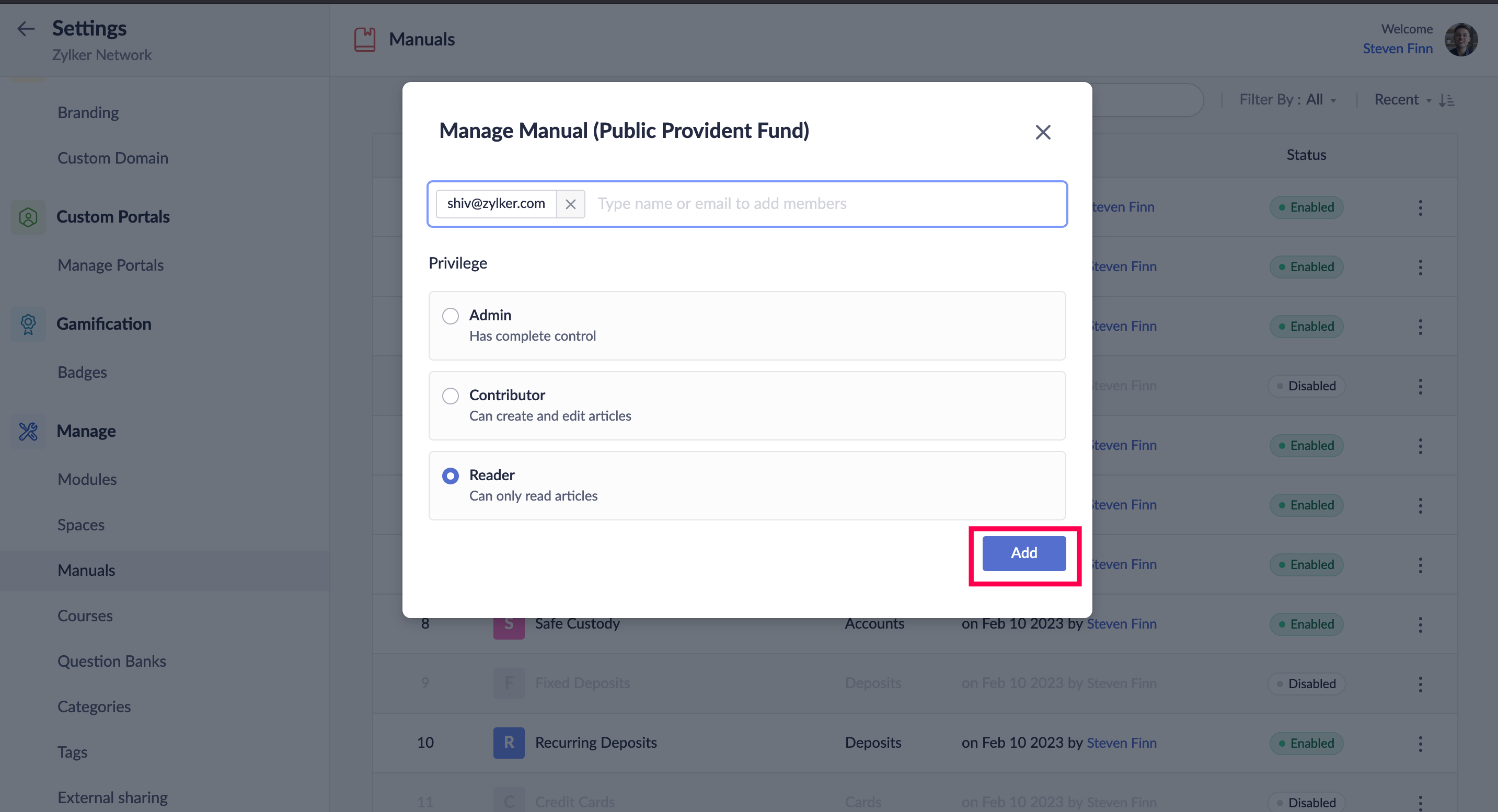
Task: Click Deposits category in Recurring Deposits row
Action: click(873, 744)
